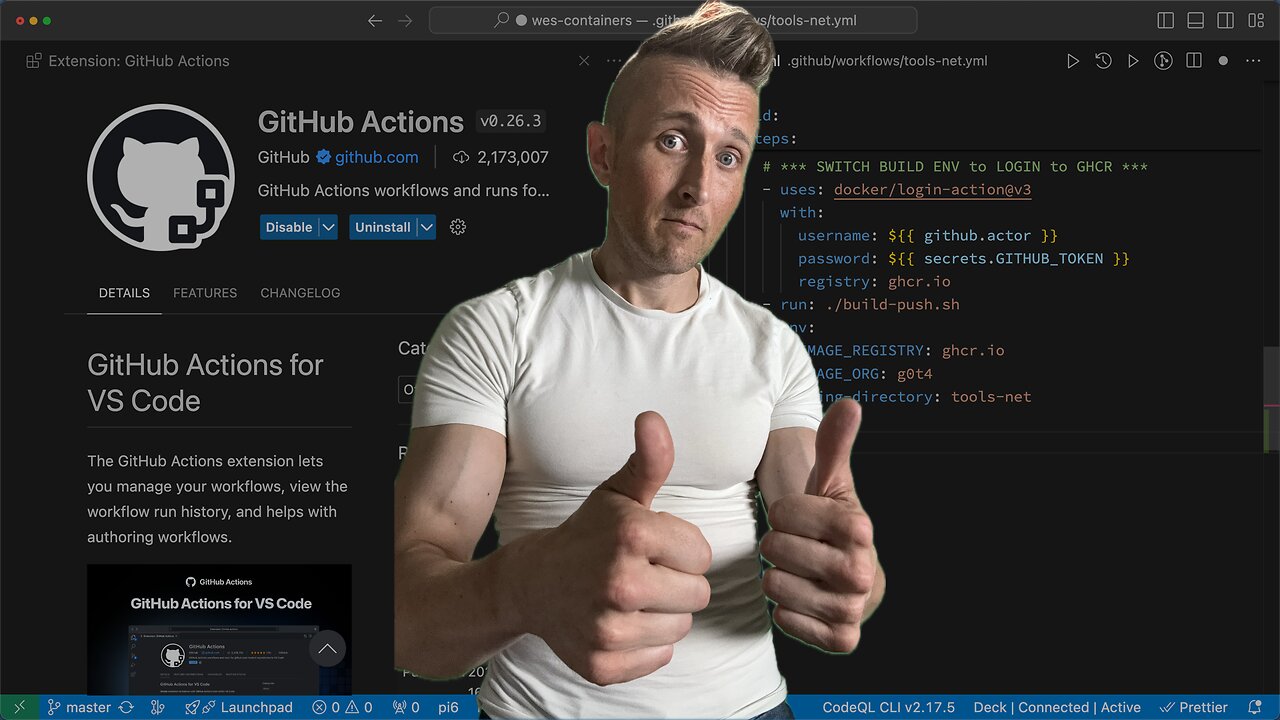The image size is (1280, 720).
Task: Open the CHANGELOG tab
Action: tap(300, 293)
